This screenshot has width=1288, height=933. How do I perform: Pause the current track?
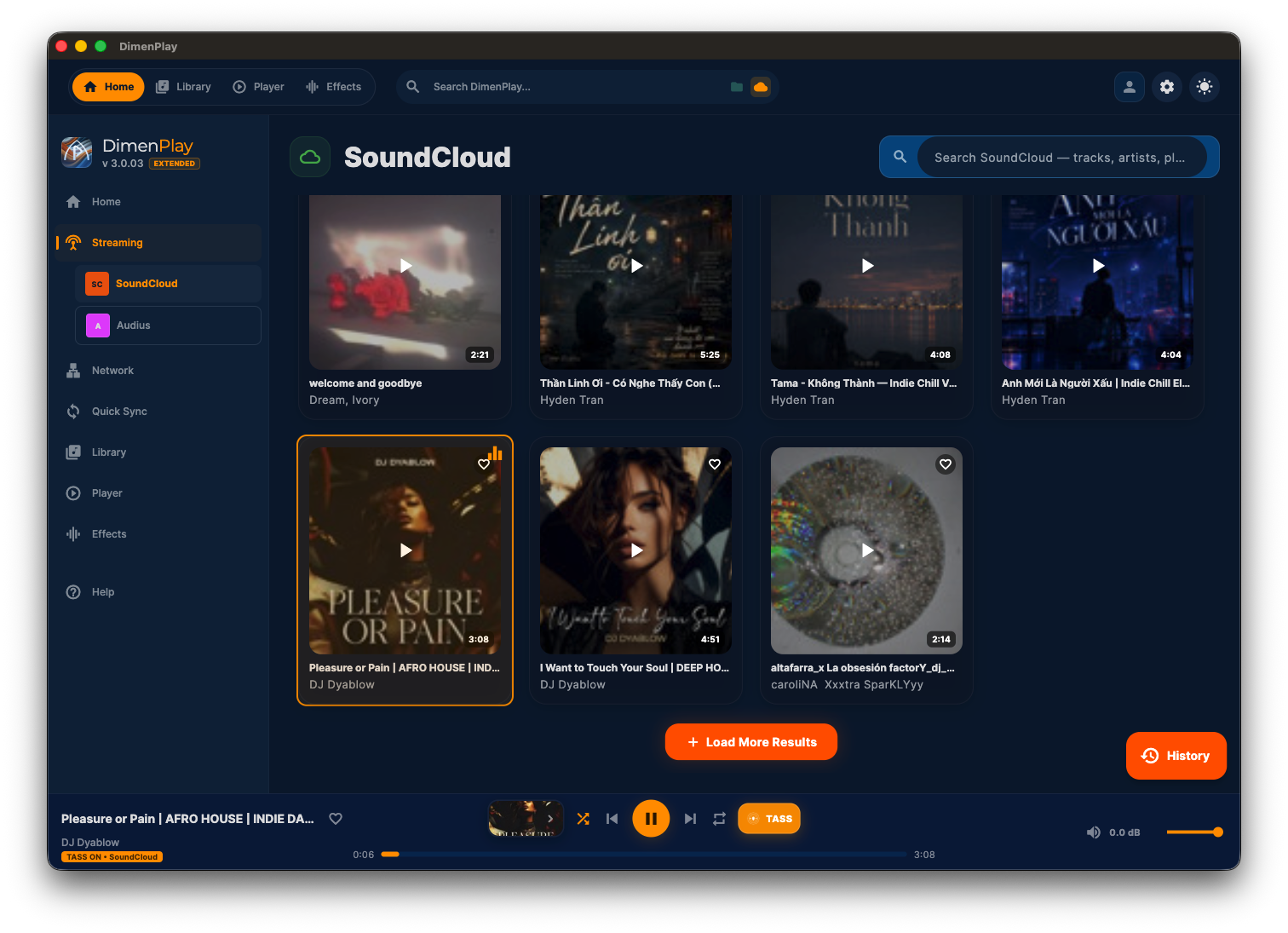(651, 819)
